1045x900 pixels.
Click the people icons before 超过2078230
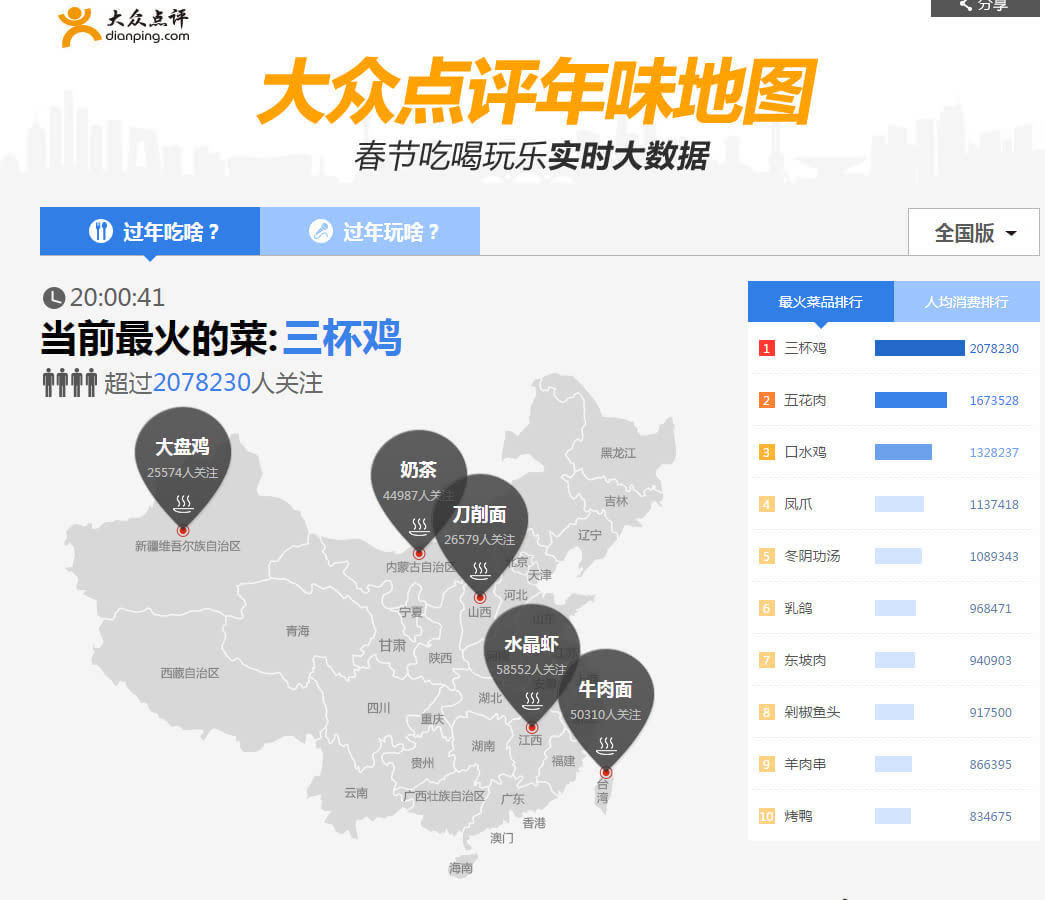coord(70,383)
